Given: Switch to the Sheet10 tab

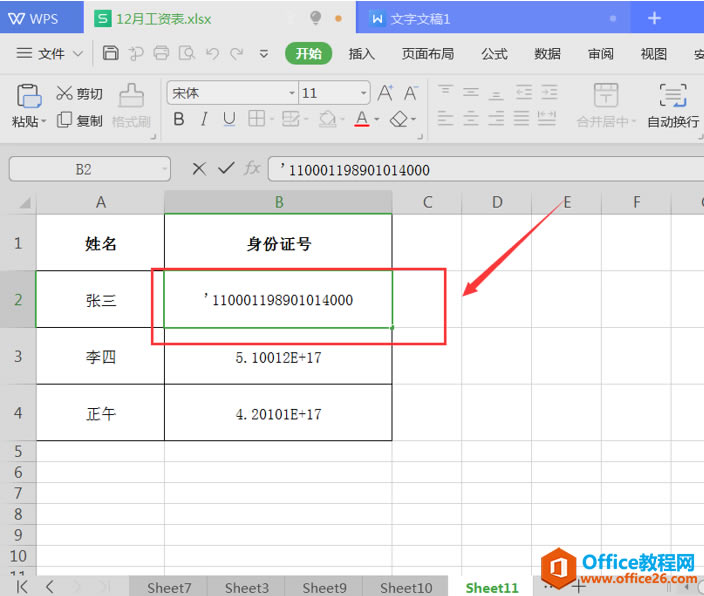Looking at the screenshot, I should point(406,587).
